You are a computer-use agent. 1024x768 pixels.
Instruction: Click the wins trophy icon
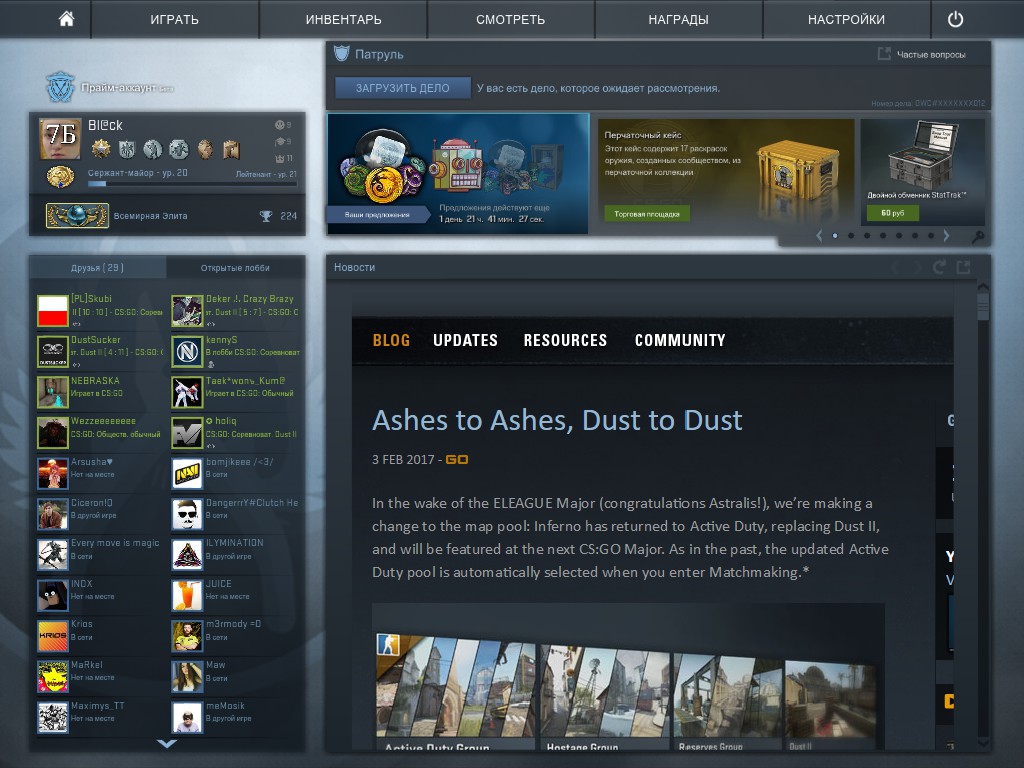click(266, 216)
